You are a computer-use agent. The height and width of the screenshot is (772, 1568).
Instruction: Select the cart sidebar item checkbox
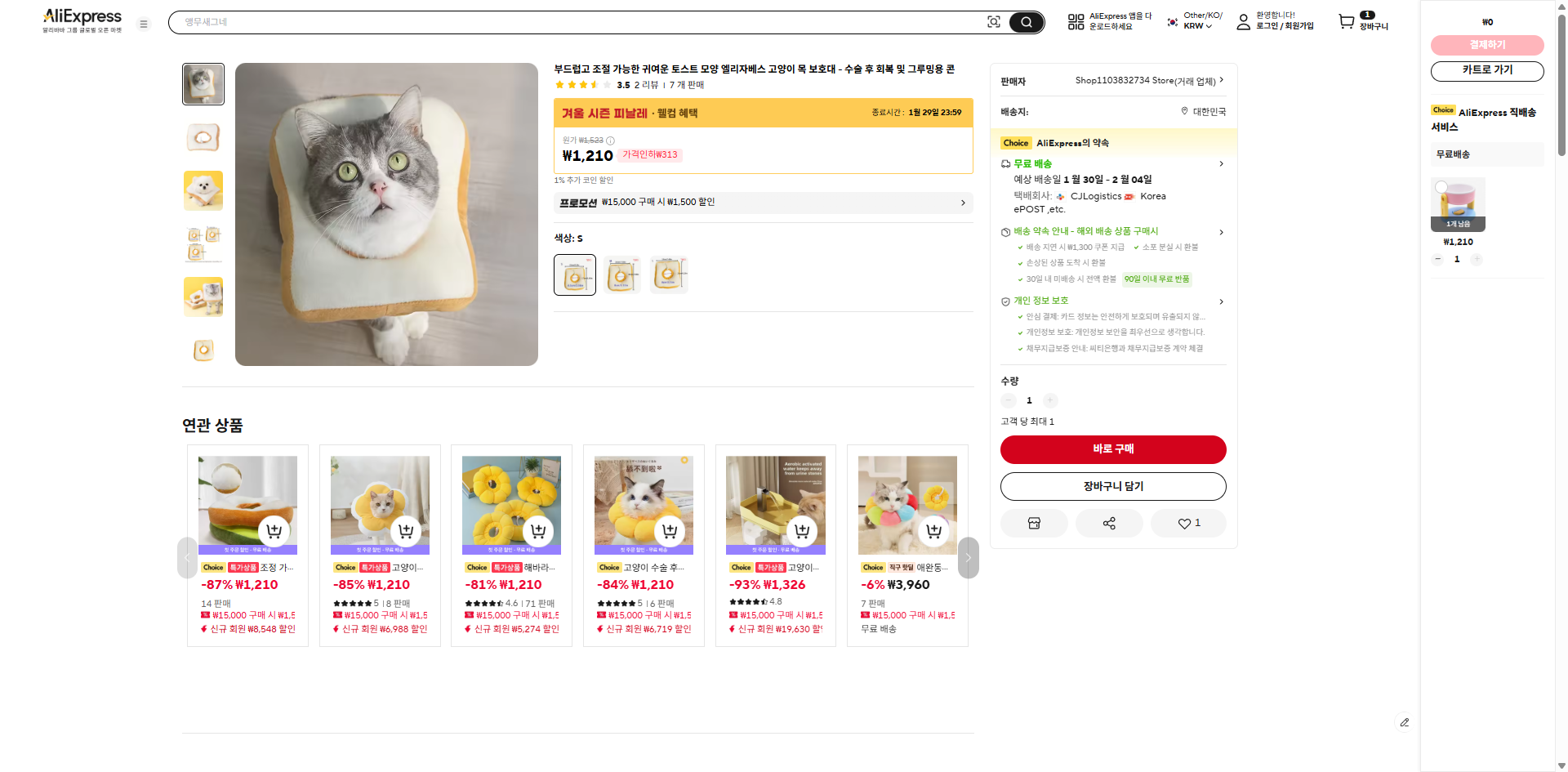pyautogui.click(x=1441, y=187)
